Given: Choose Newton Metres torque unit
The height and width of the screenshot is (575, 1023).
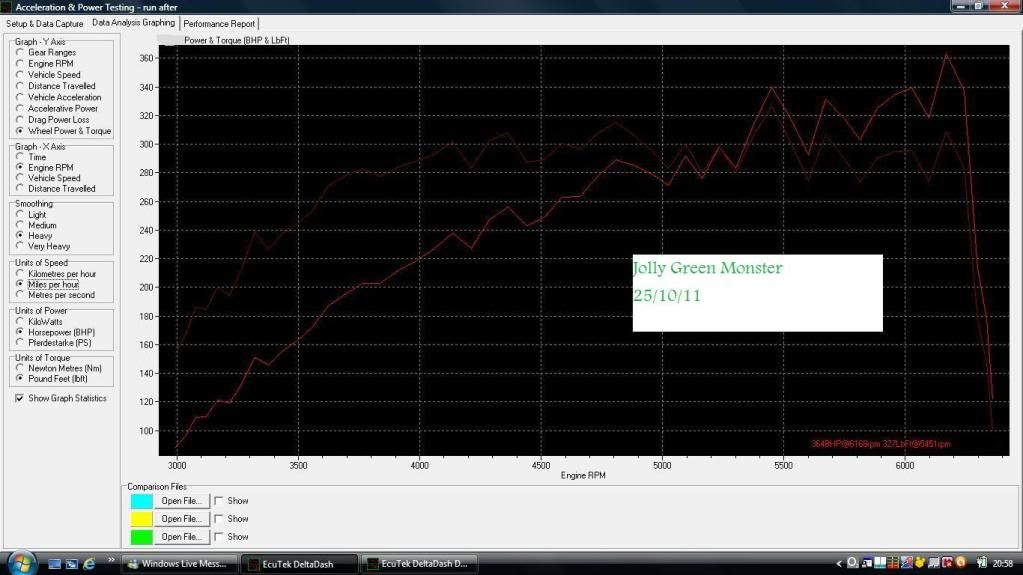Looking at the screenshot, I should [20, 368].
